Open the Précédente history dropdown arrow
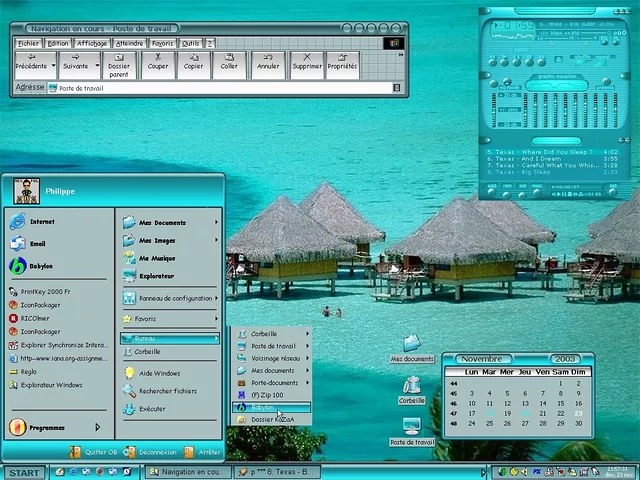 pos(49,66)
